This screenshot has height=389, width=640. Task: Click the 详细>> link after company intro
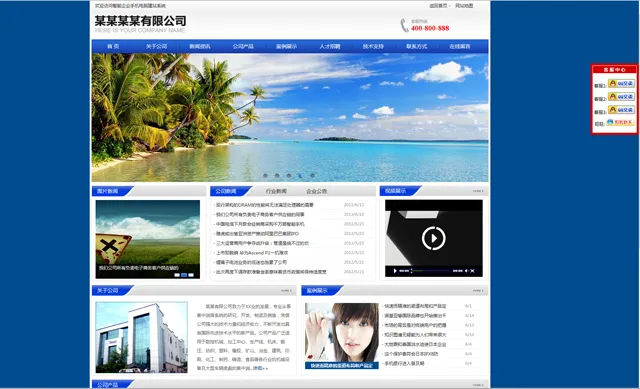coord(260,368)
